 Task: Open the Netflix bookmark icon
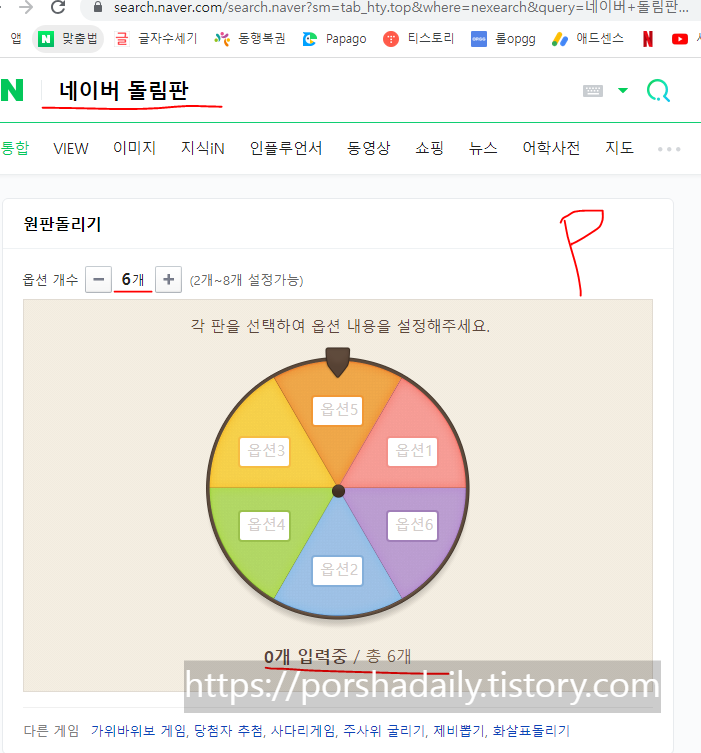[648, 39]
